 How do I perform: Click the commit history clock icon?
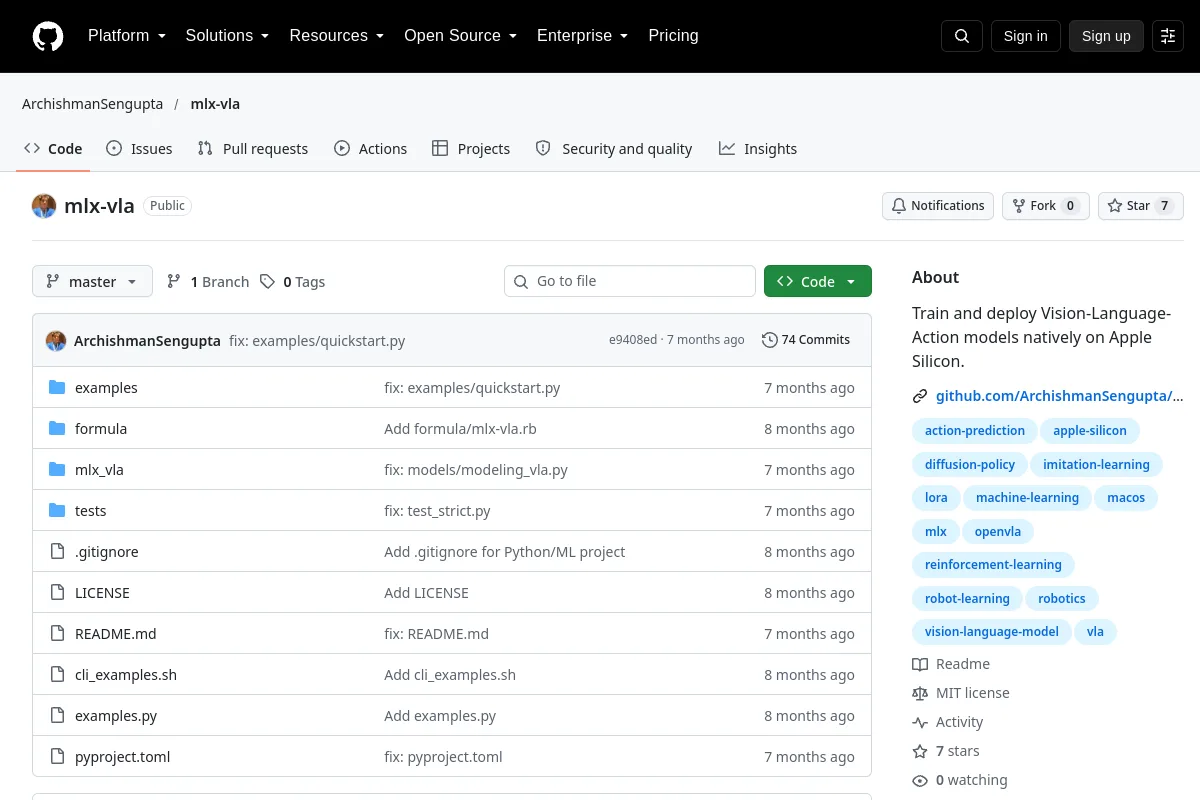tap(769, 340)
